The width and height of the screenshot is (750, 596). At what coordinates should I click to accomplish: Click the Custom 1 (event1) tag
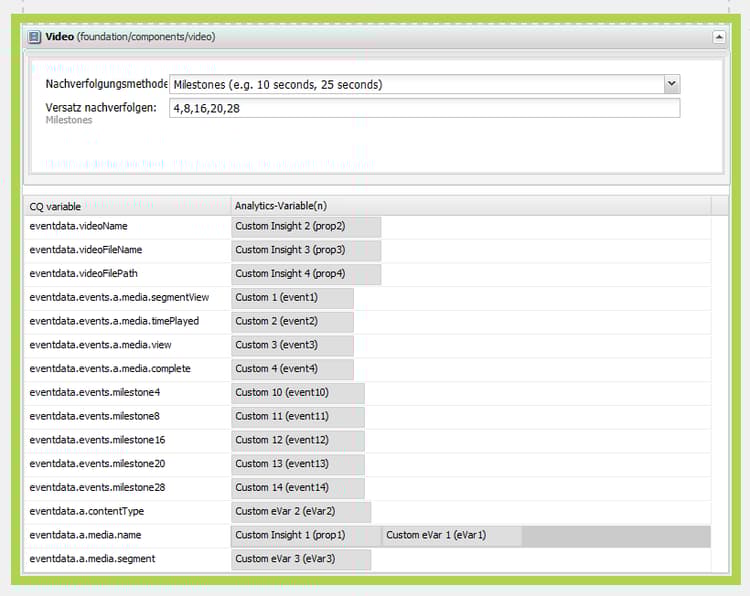pyautogui.click(x=292, y=298)
